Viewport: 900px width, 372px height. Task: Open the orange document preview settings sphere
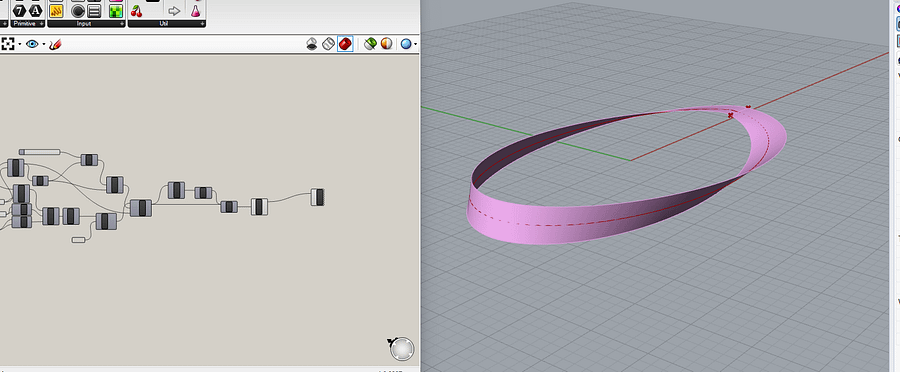pyautogui.click(x=387, y=44)
